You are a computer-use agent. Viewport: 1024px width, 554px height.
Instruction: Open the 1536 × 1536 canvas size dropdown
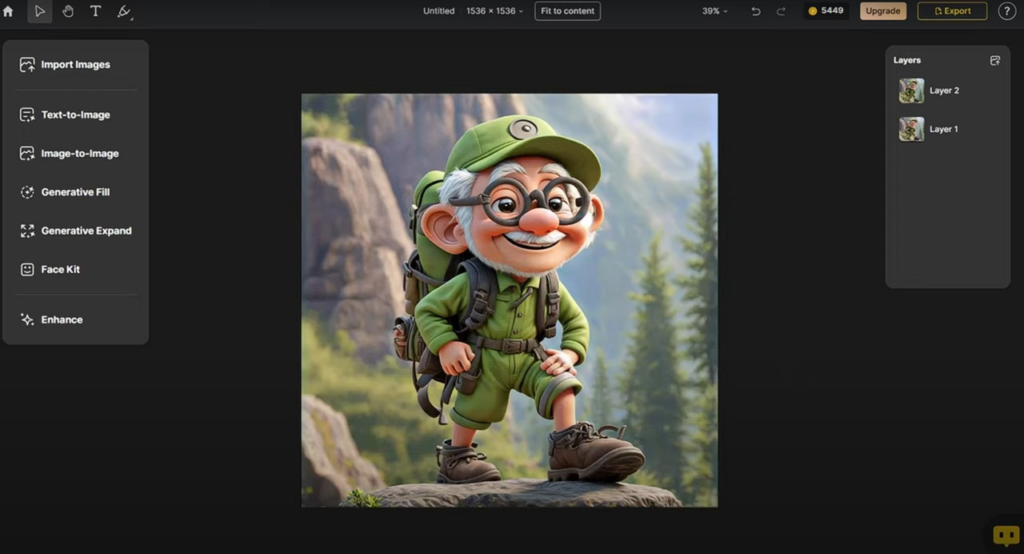494,11
